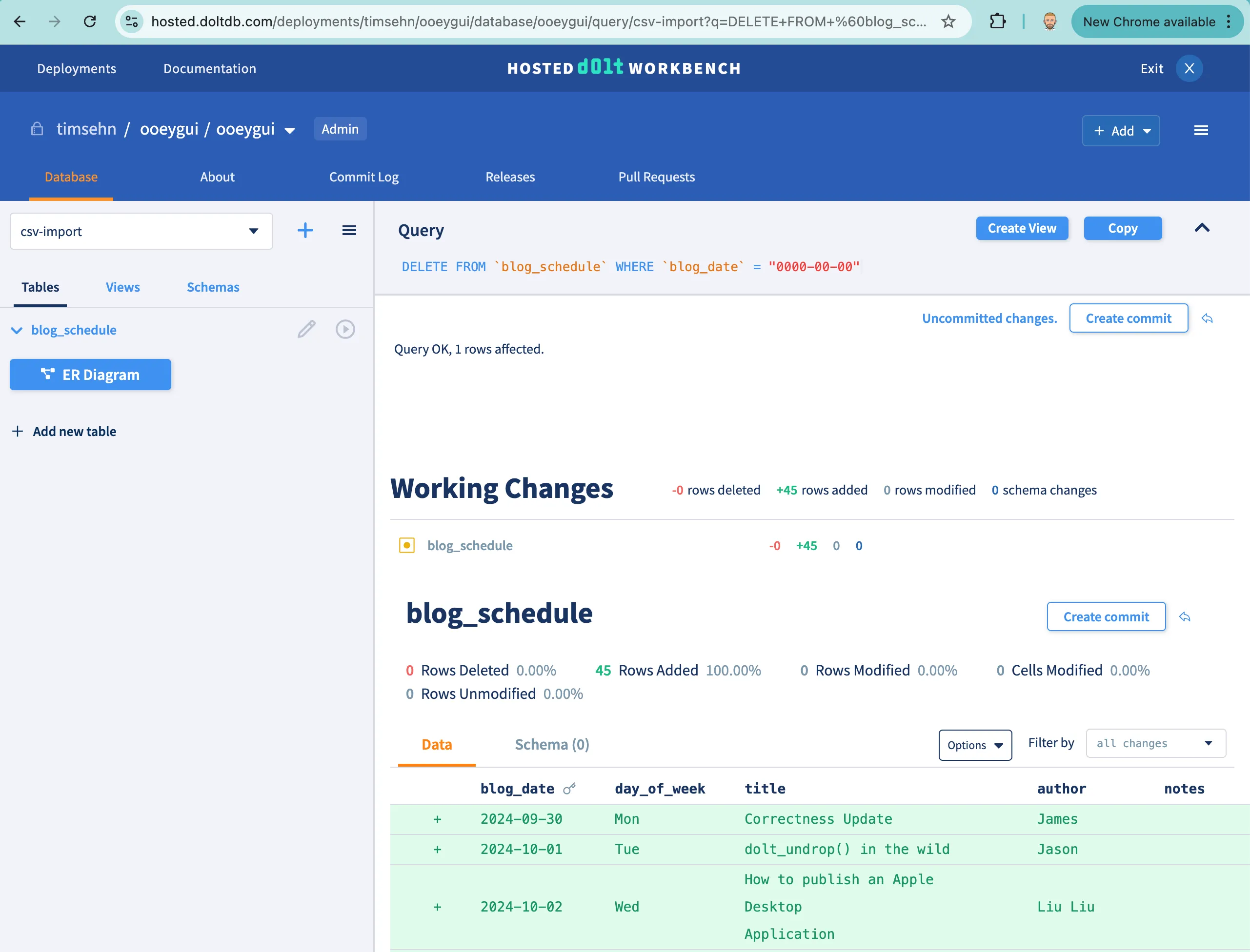
Task: Toggle the yellow blog_schedule diff status box
Action: click(x=406, y=546)
